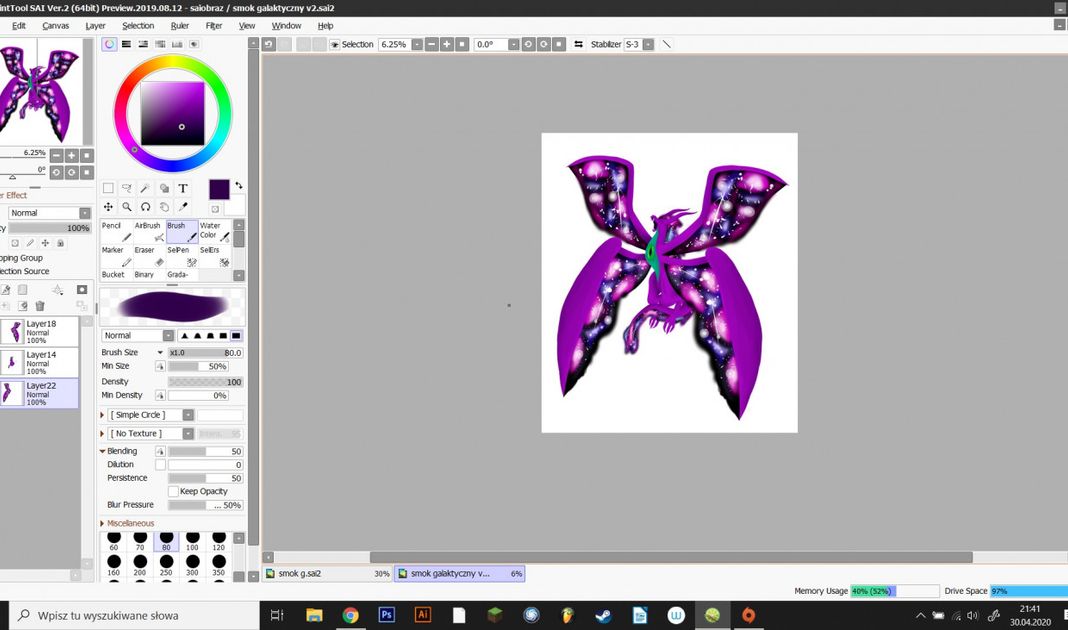Pick the Magic Wand selection tool
Image resolution: width=1068 pixels, height=630 pixels.
pyautogui.click(x=145, y=188)
